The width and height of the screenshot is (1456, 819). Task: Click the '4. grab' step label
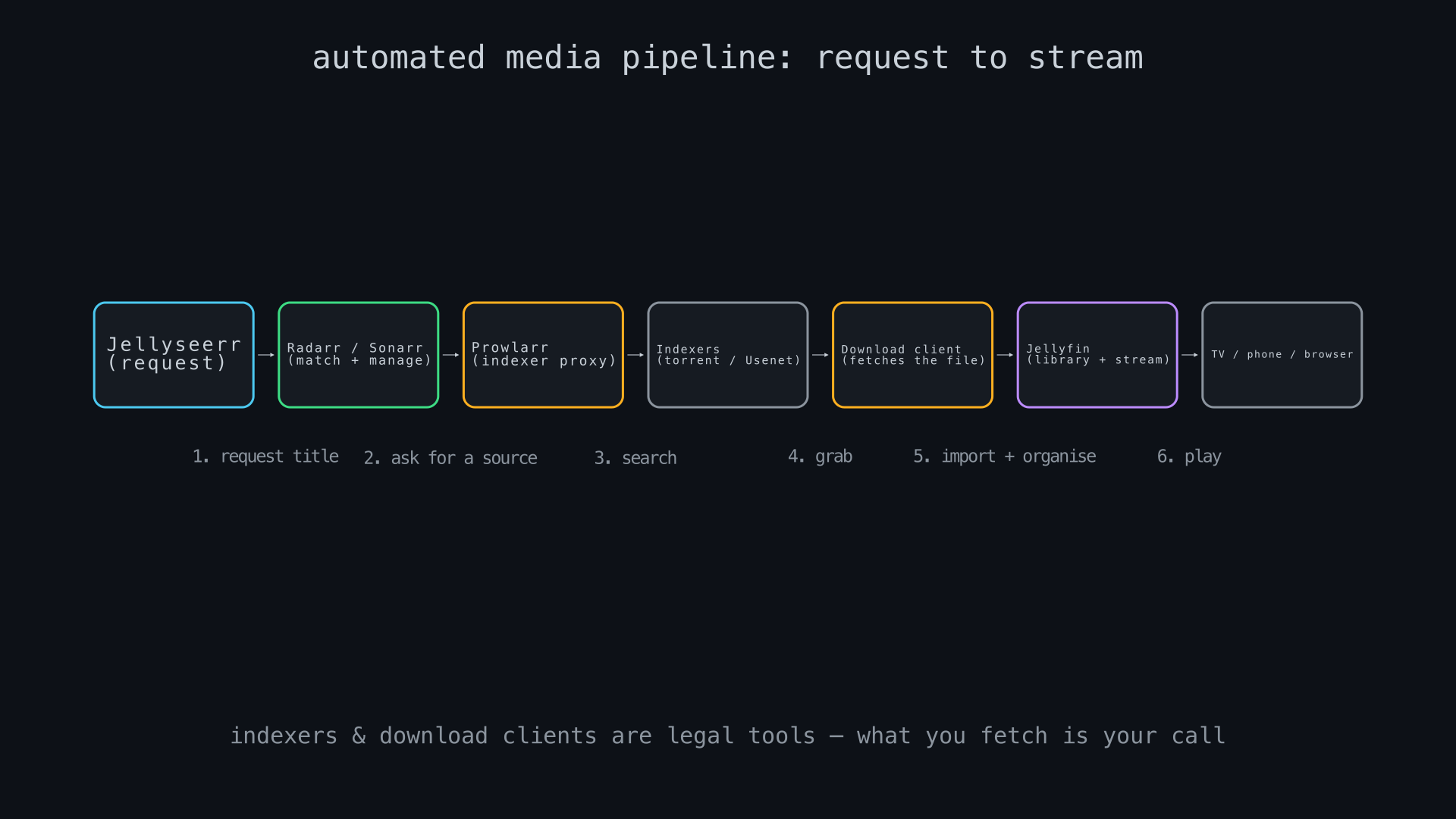click(820, 457)
